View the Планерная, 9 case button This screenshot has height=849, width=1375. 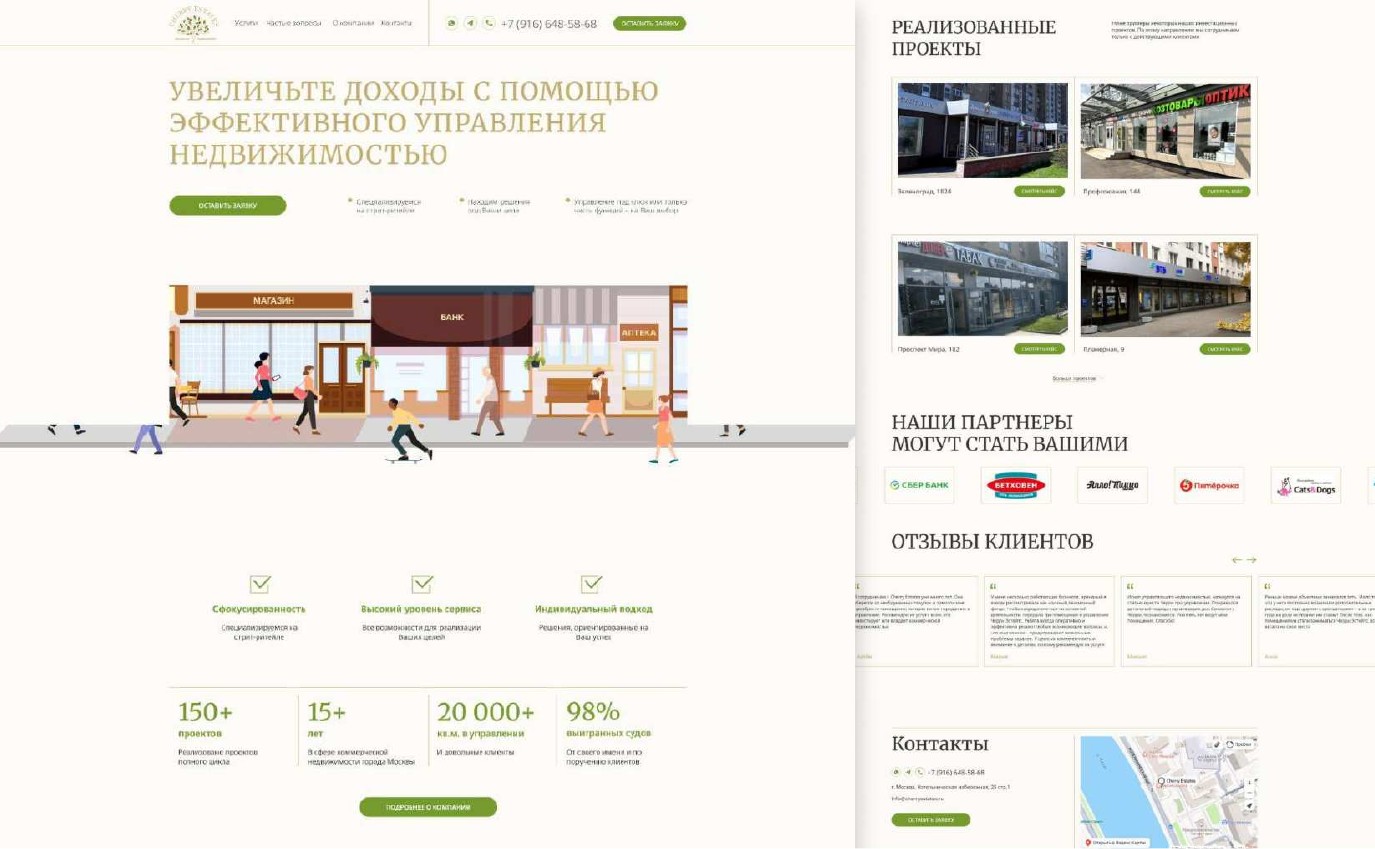pos(1225,349)
